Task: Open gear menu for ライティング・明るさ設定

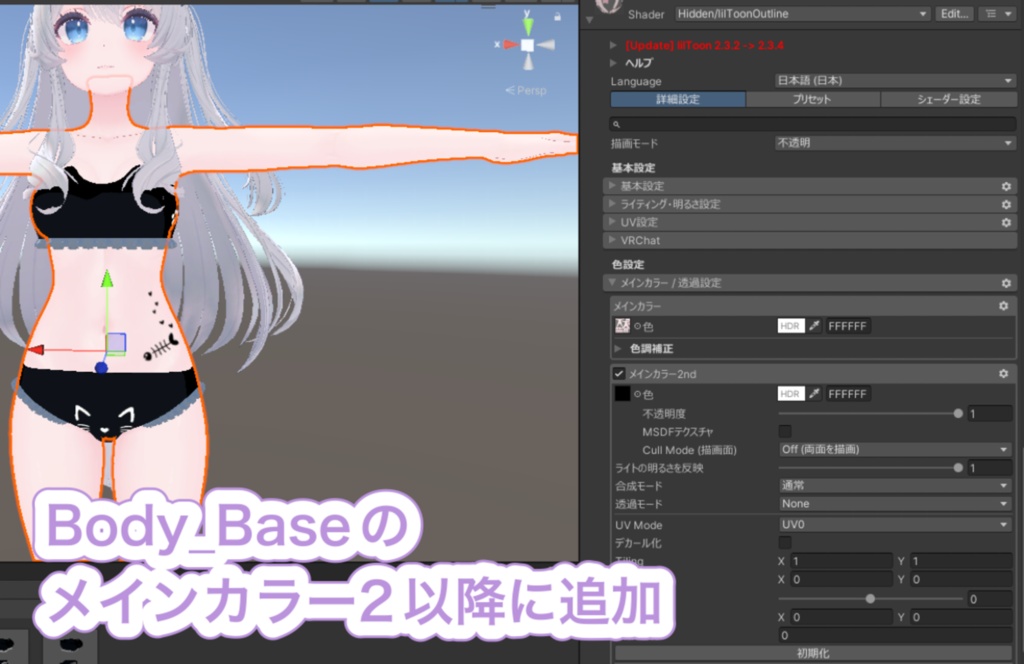Action: 1006,204
